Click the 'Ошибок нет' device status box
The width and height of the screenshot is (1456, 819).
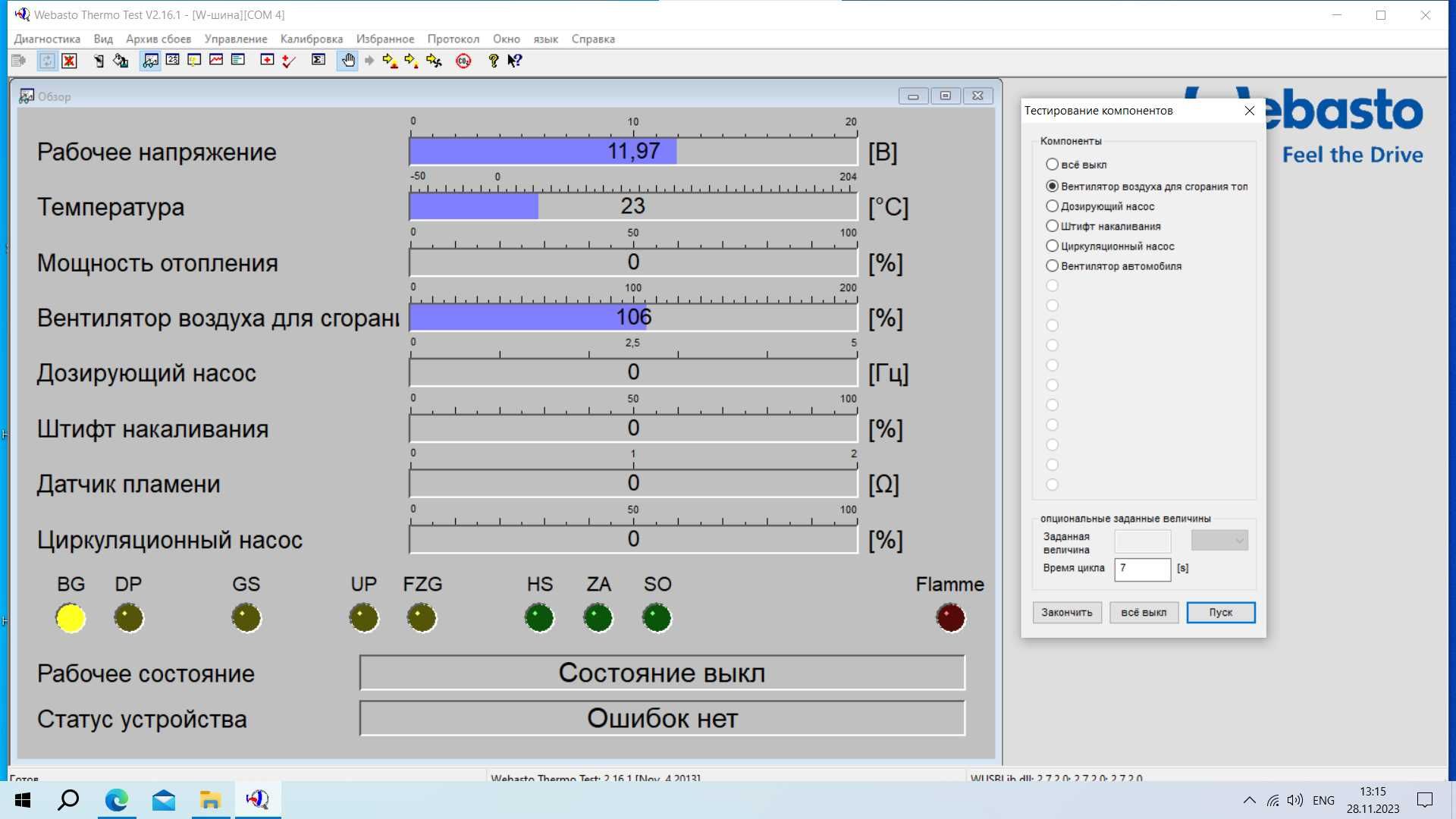pyautogui.click(x=662, y=718)
